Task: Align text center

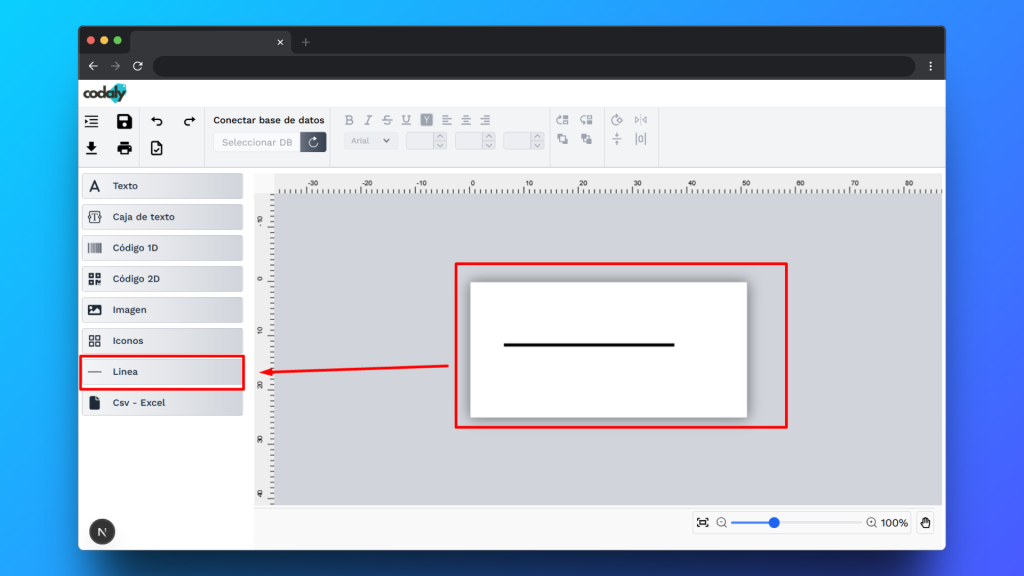Action: (x=466, y=120)
